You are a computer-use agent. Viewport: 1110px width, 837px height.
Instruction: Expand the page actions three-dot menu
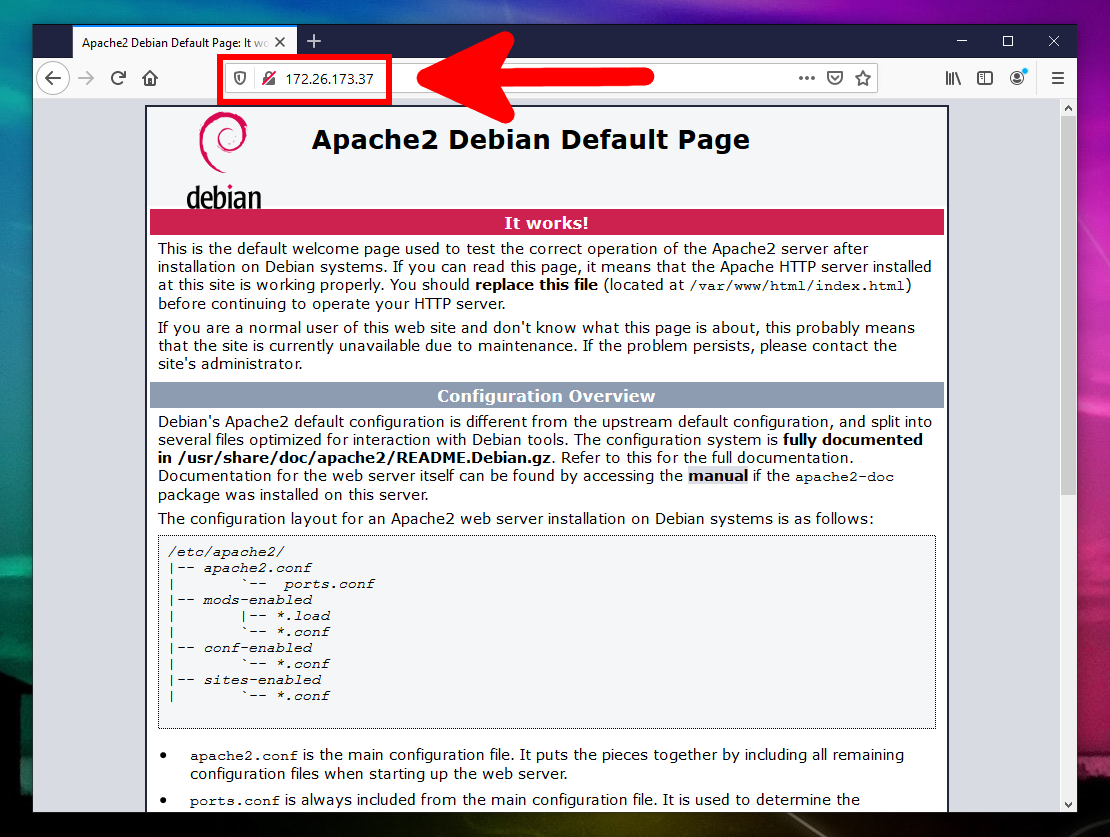[806, 78]
